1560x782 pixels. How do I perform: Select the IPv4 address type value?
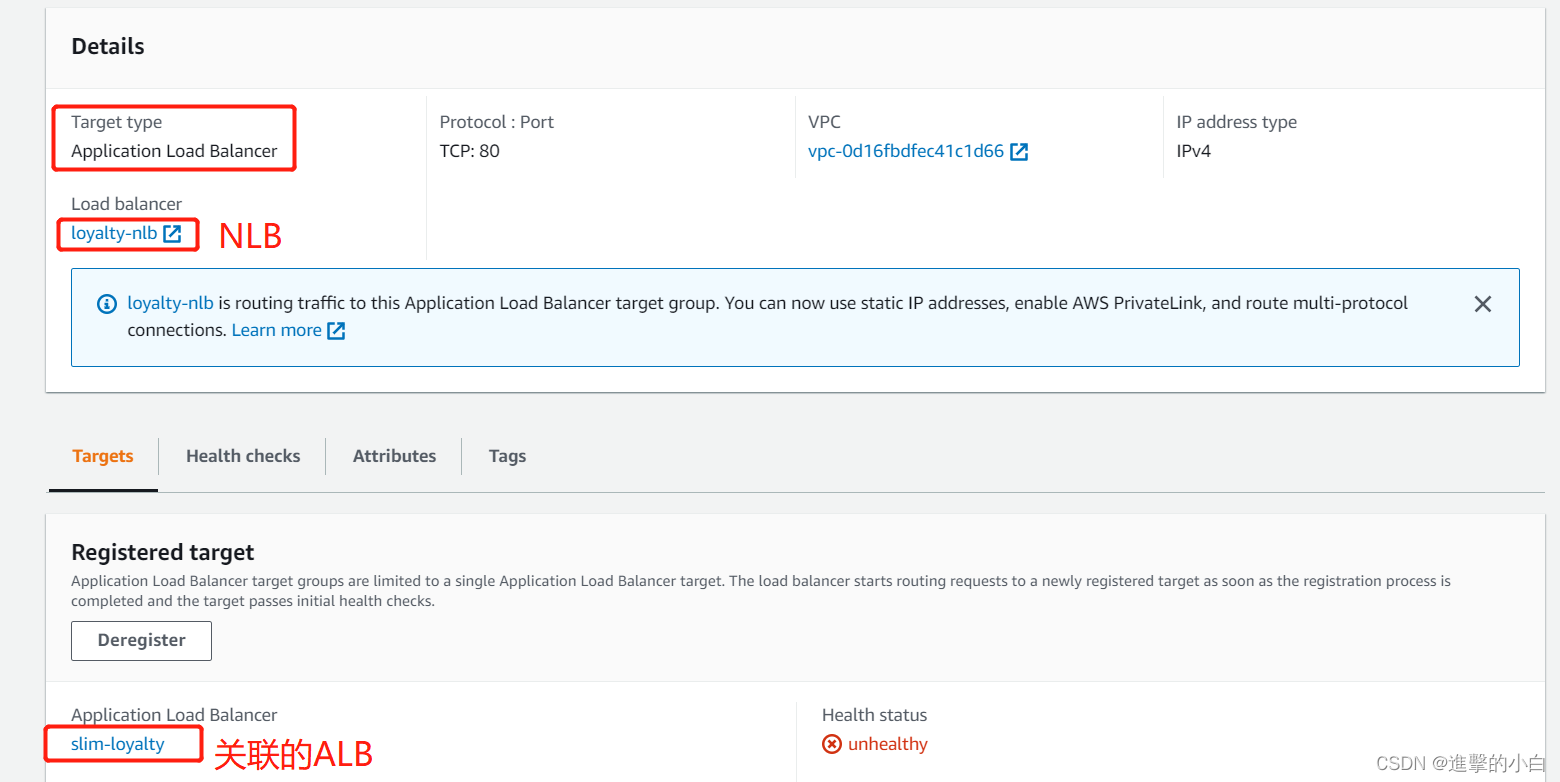click(x=1194, y=151)
